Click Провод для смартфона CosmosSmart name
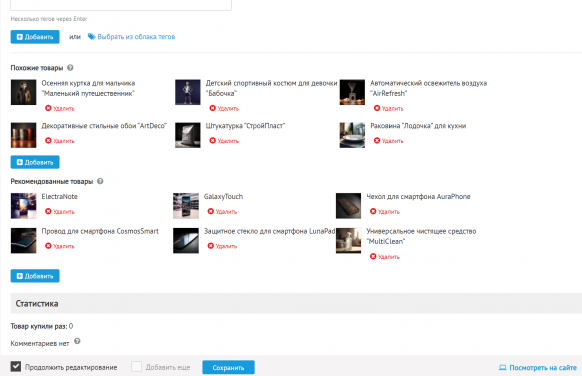Screen dimensions: 582x376 [100, 231]
